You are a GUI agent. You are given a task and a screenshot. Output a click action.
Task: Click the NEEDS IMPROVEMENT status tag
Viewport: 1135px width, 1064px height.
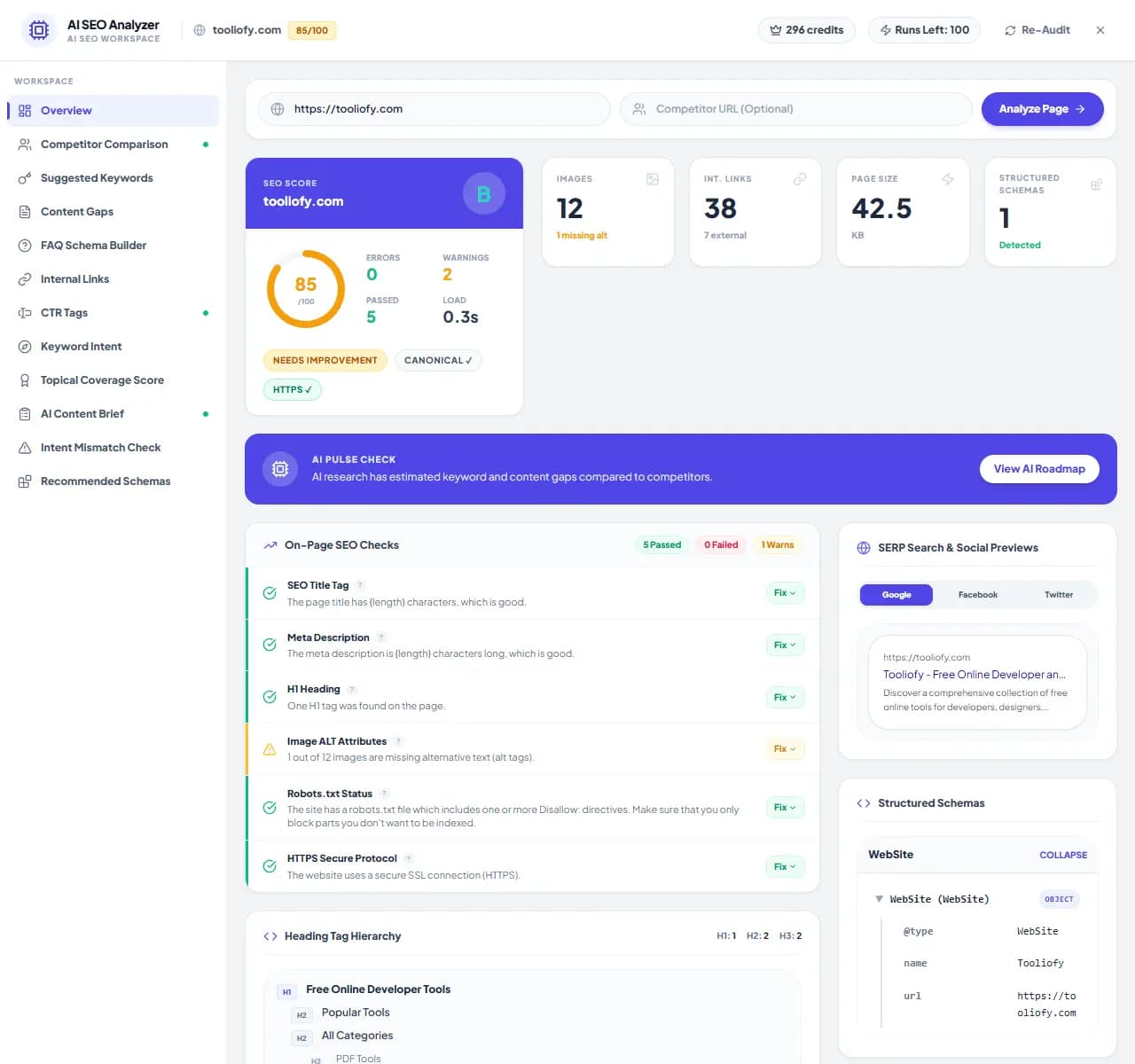325,361
